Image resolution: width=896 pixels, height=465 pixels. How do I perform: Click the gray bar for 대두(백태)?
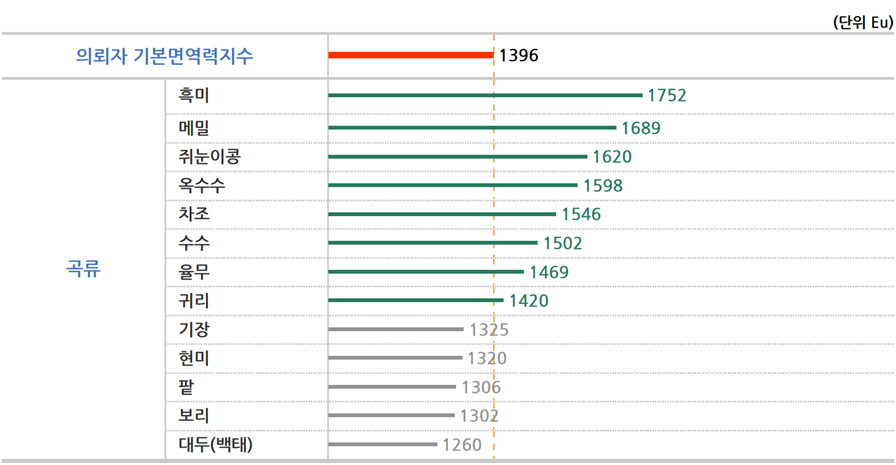(x=383, y=444)
